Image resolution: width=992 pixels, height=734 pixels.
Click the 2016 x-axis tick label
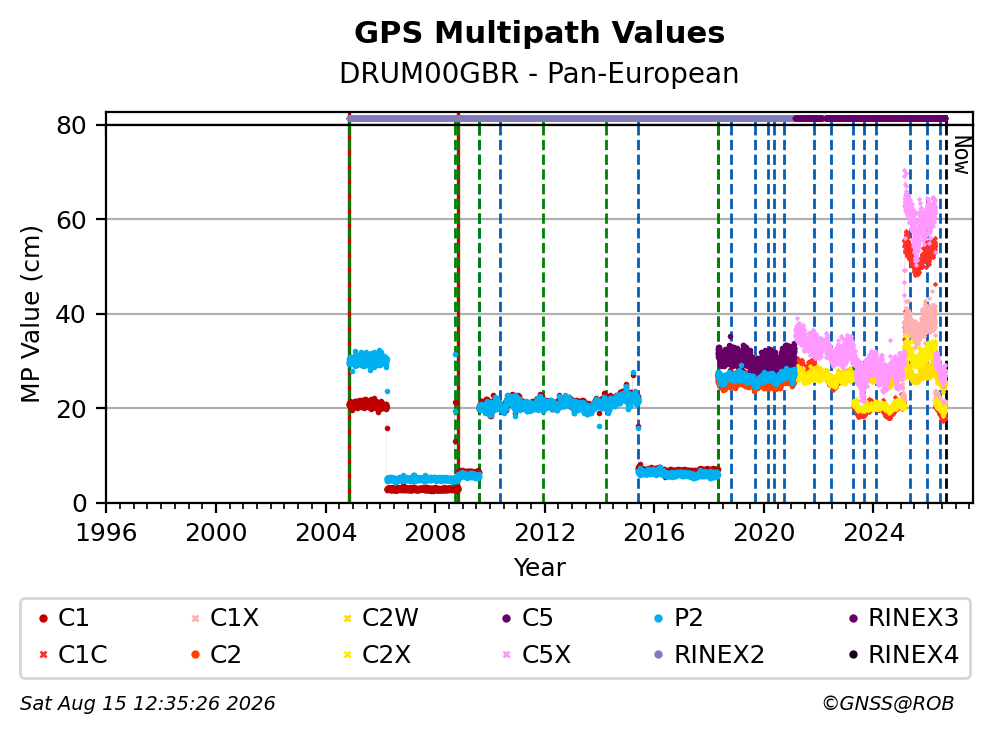654,533
